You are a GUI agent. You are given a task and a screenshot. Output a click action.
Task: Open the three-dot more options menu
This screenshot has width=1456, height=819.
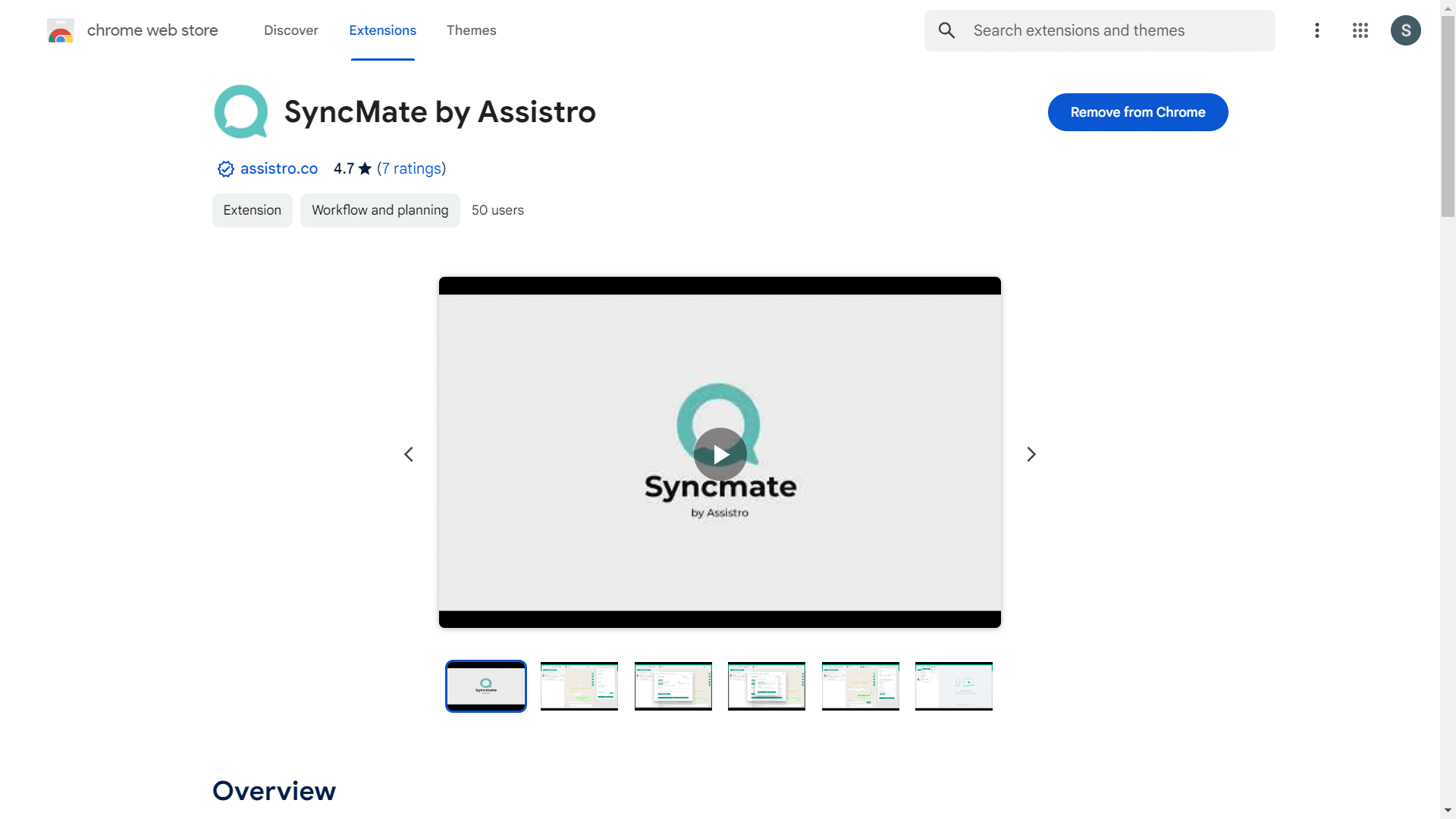pos(1317,30)
